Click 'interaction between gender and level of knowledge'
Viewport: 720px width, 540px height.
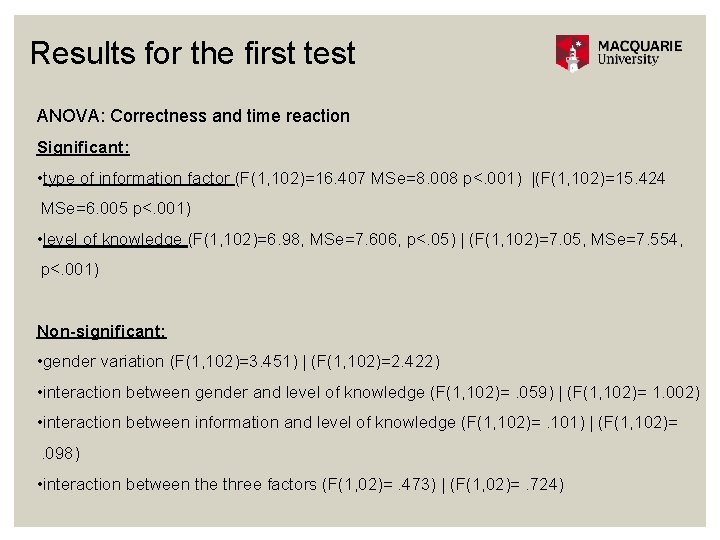coord(235,392)
